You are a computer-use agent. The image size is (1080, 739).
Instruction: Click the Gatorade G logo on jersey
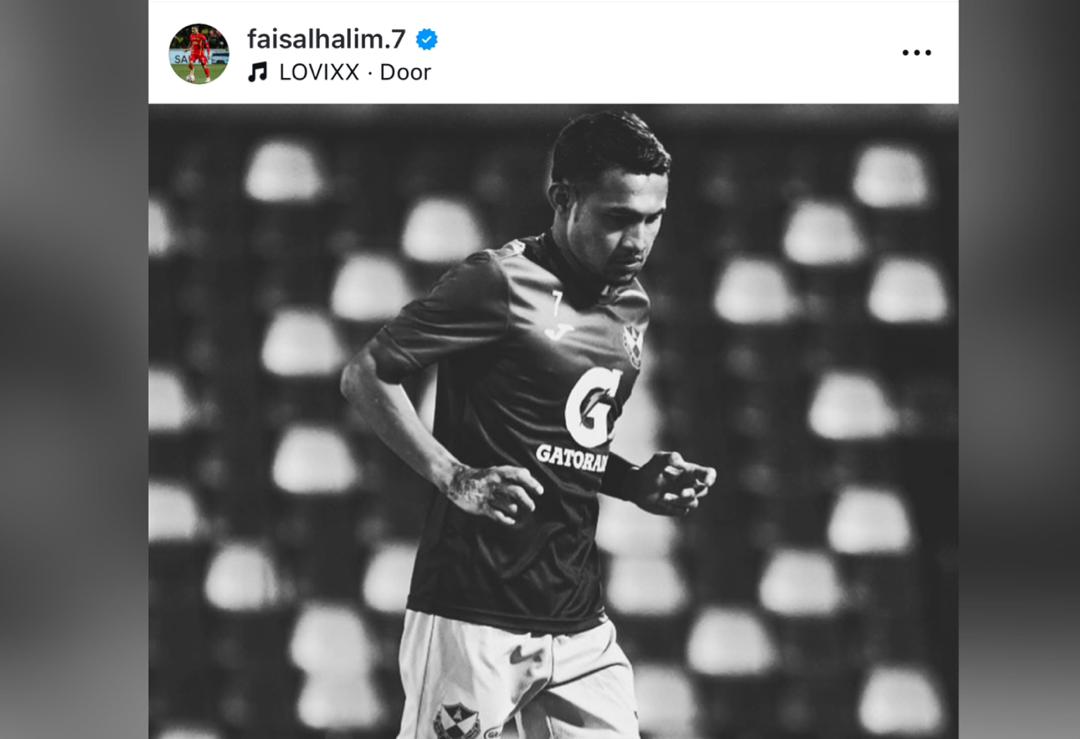coord(592,408)
